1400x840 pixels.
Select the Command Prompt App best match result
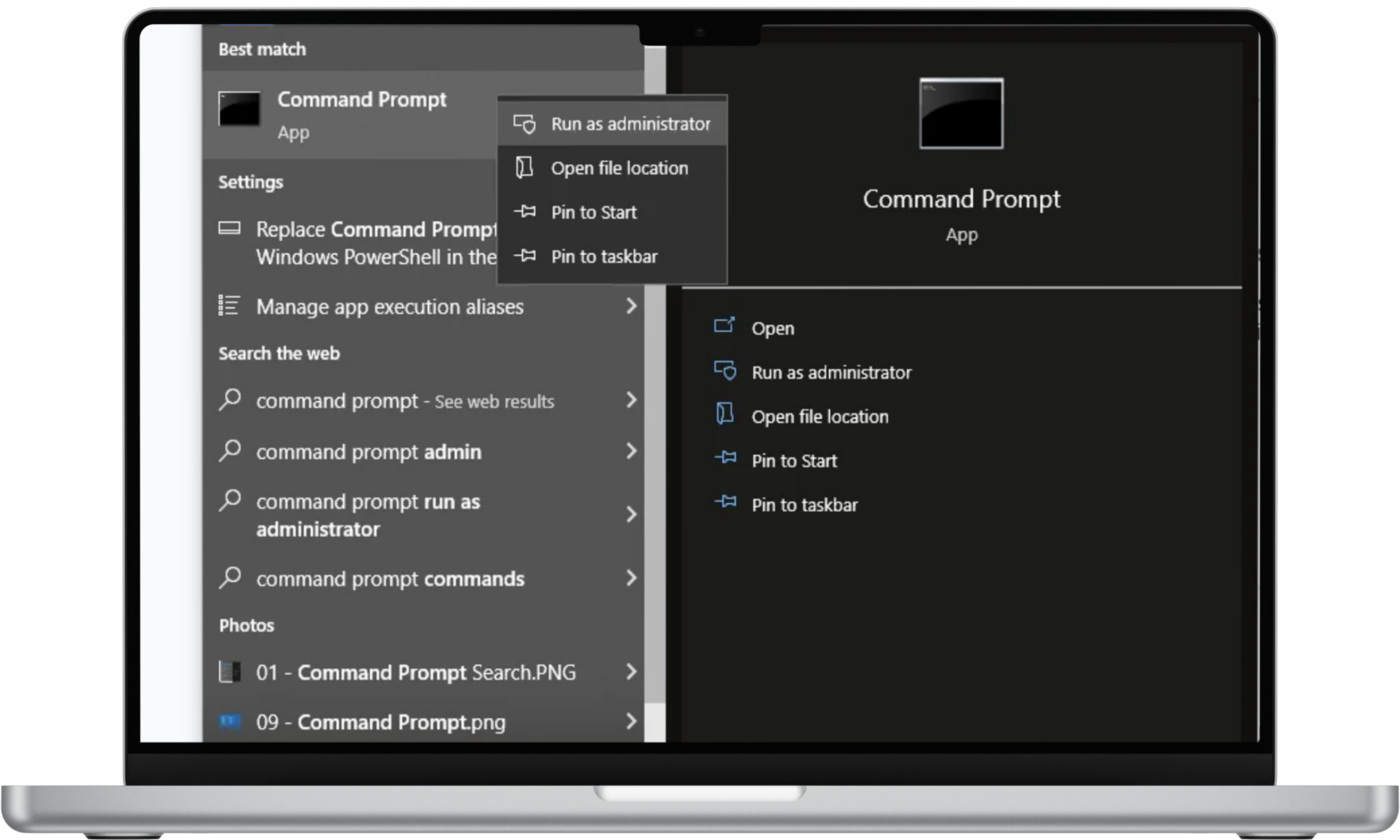click(x=349, y=115)
